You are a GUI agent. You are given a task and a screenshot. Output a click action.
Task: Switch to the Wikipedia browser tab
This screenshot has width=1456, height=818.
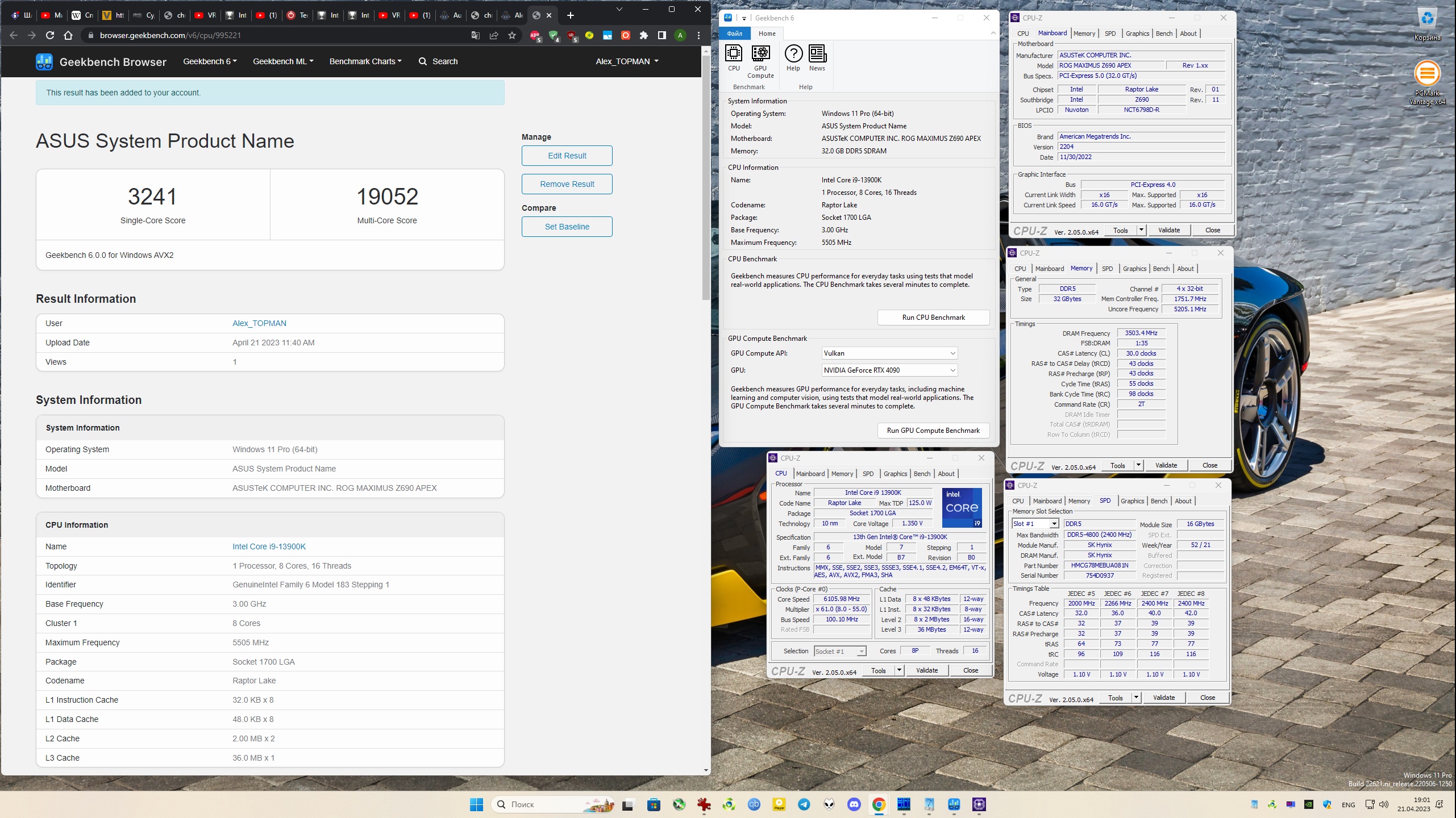[x=82, y=15]
